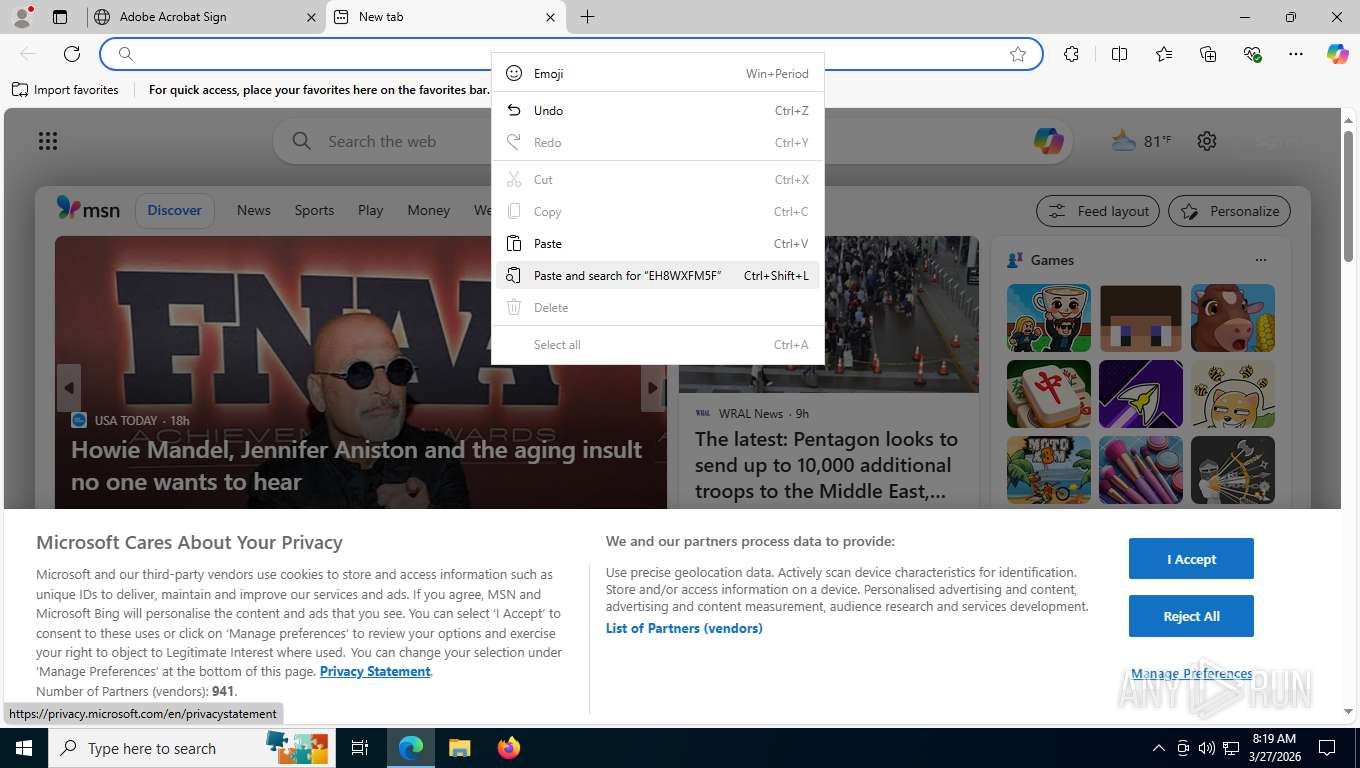Click Copilot icon in web search box
This screenshot has width=1360, height=768.
[1048, 141]
